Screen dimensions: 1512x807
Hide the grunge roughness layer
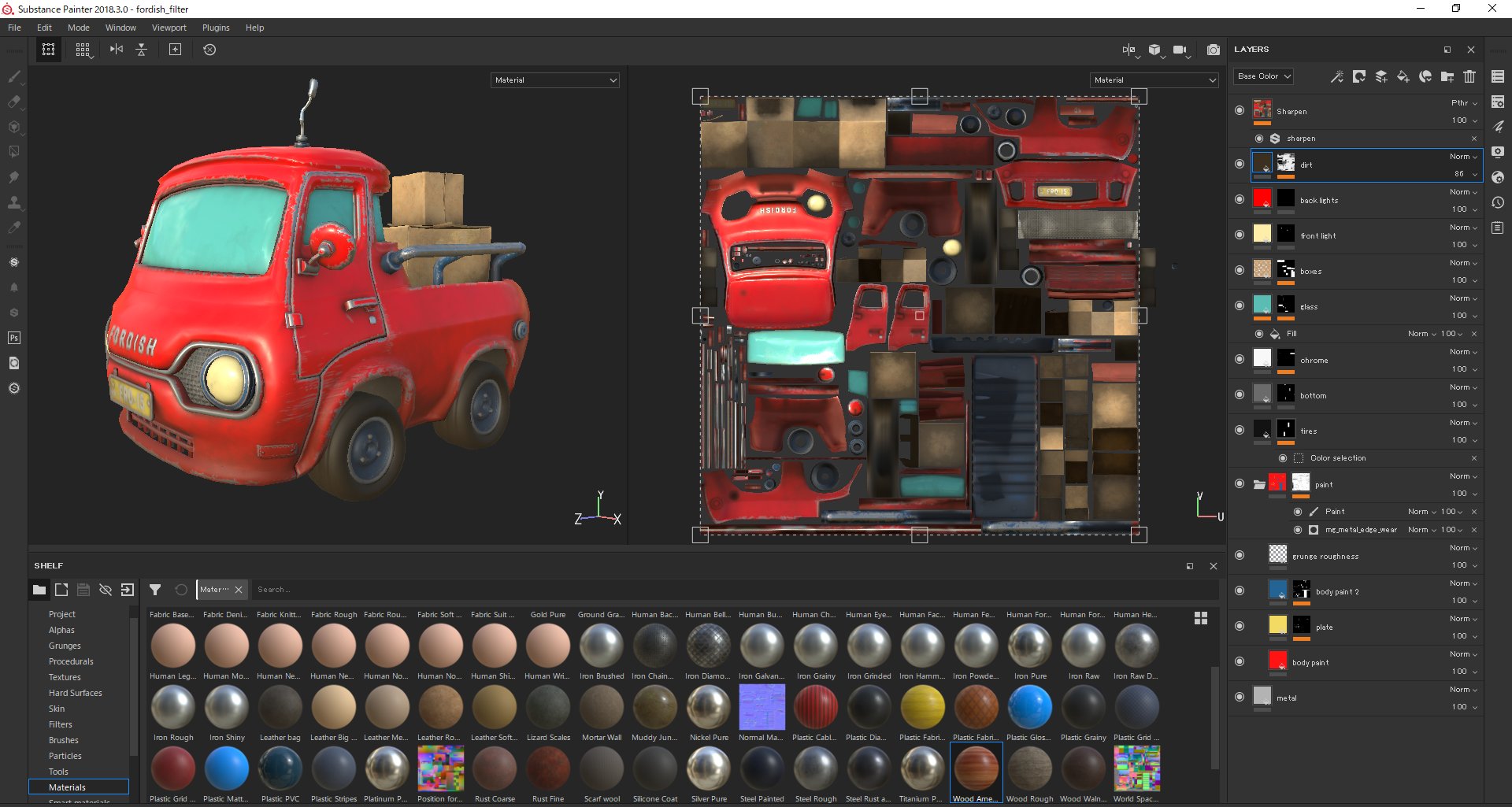click(1240, 556)
